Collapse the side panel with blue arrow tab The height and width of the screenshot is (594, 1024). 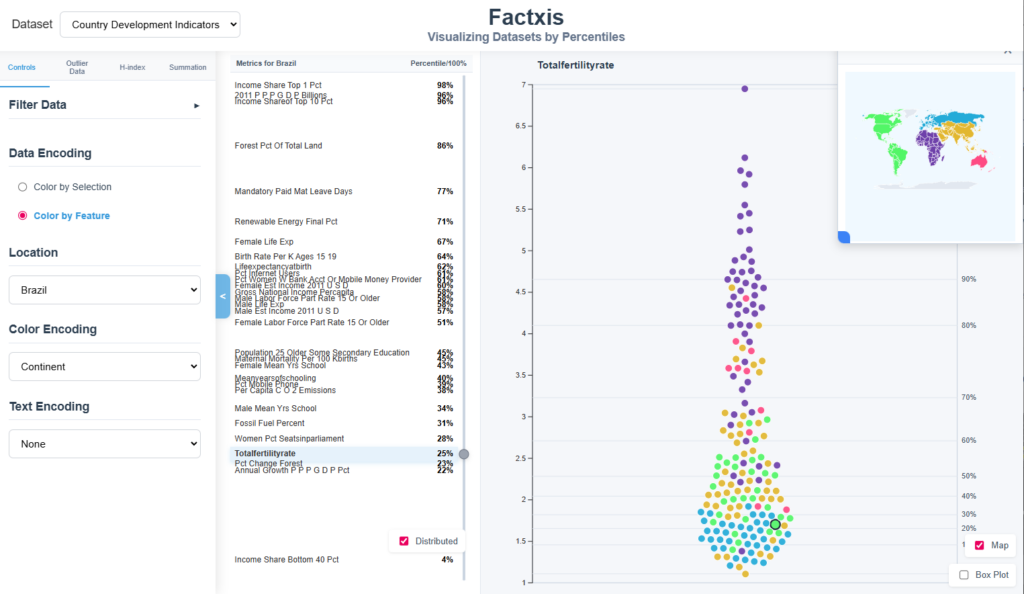pyautogui.click(x=222, y=296)
